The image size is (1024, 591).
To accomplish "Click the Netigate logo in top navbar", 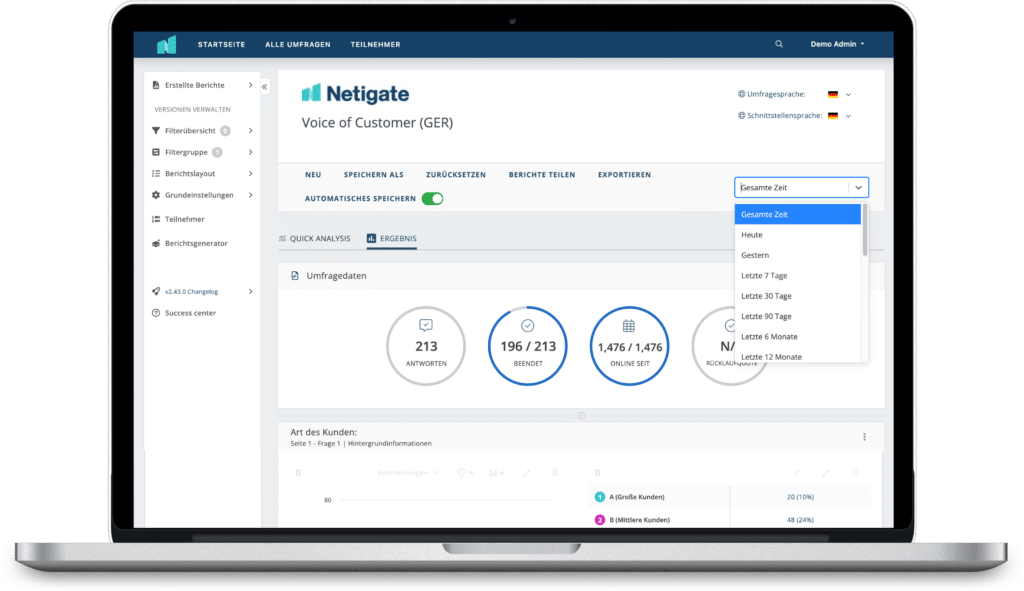I will (167, 44).
